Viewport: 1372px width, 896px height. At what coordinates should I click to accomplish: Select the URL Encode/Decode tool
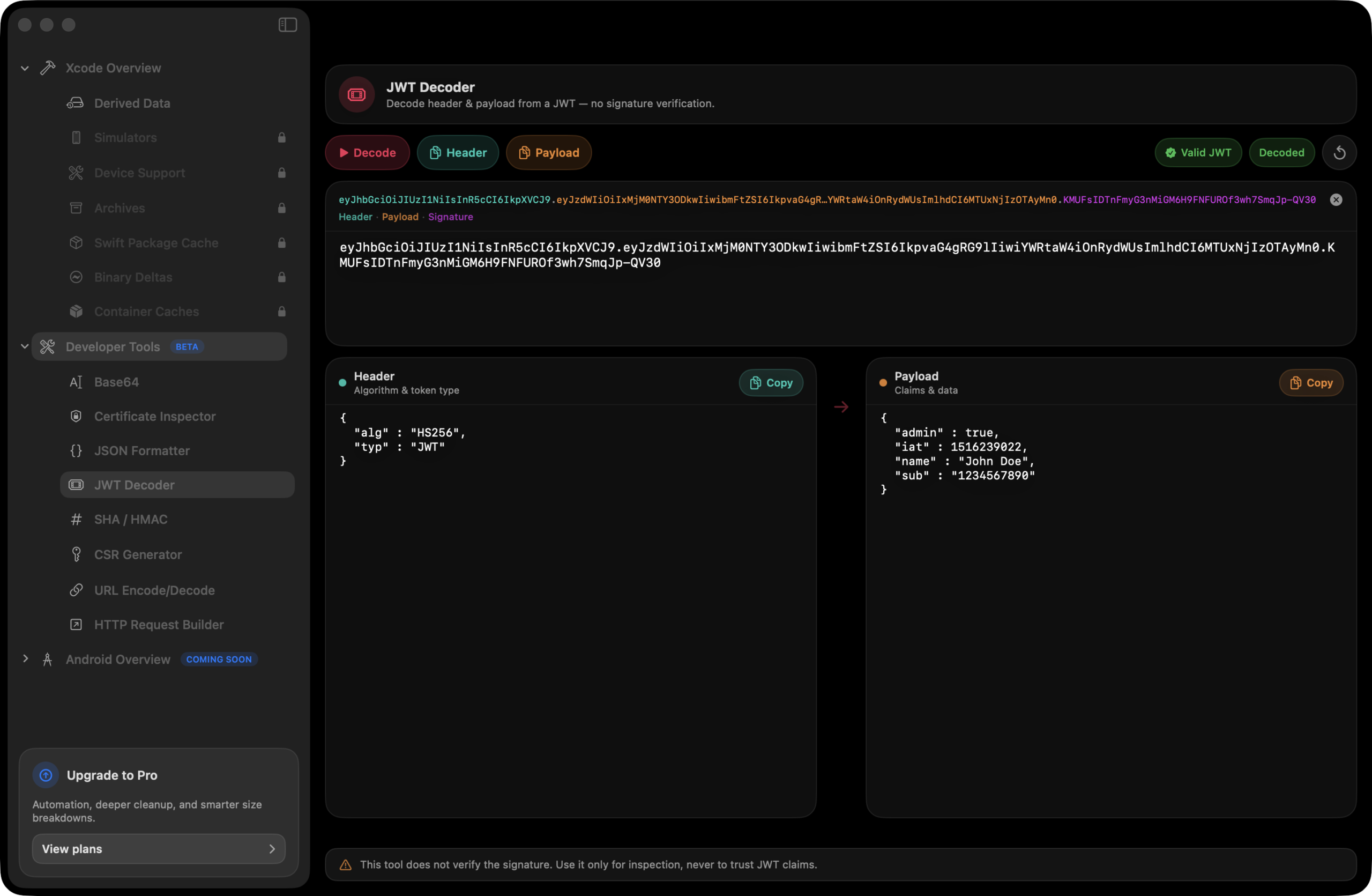pos(154,590)
